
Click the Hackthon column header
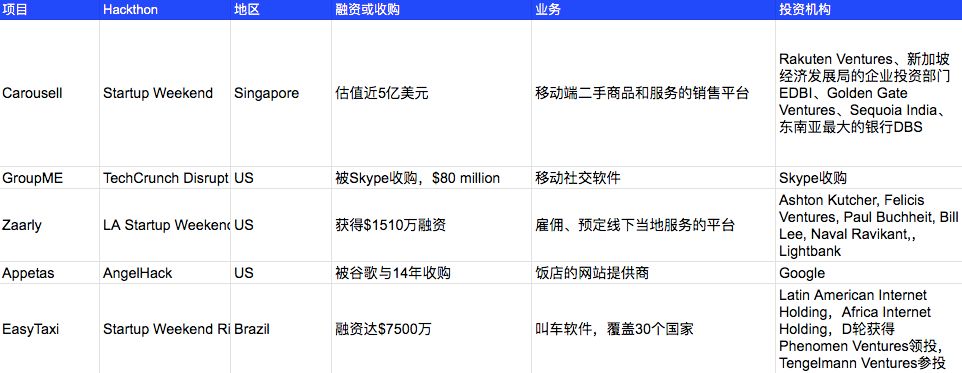coord(165,10)
